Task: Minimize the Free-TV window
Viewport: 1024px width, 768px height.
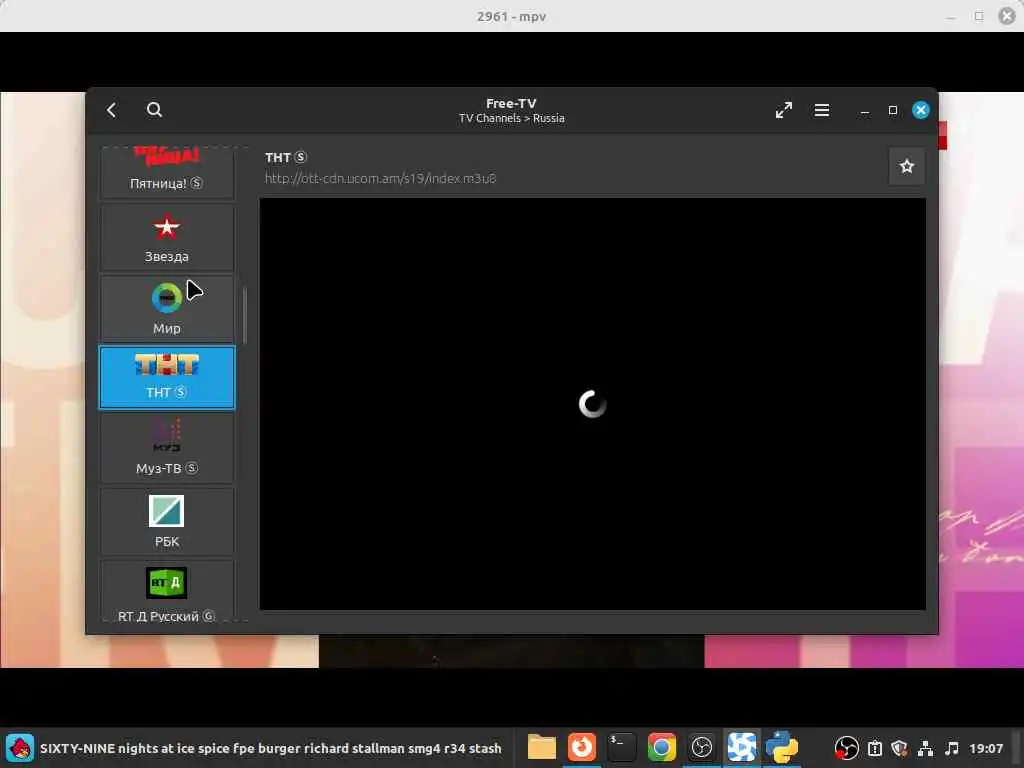Action: tap(865, 110)
